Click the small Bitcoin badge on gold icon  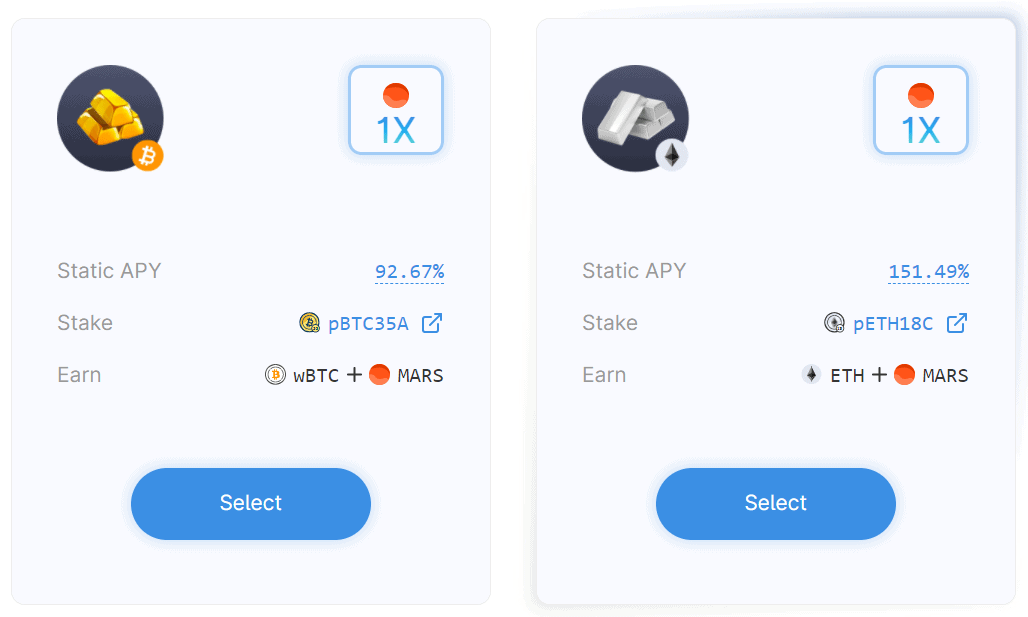coord(148,156)
